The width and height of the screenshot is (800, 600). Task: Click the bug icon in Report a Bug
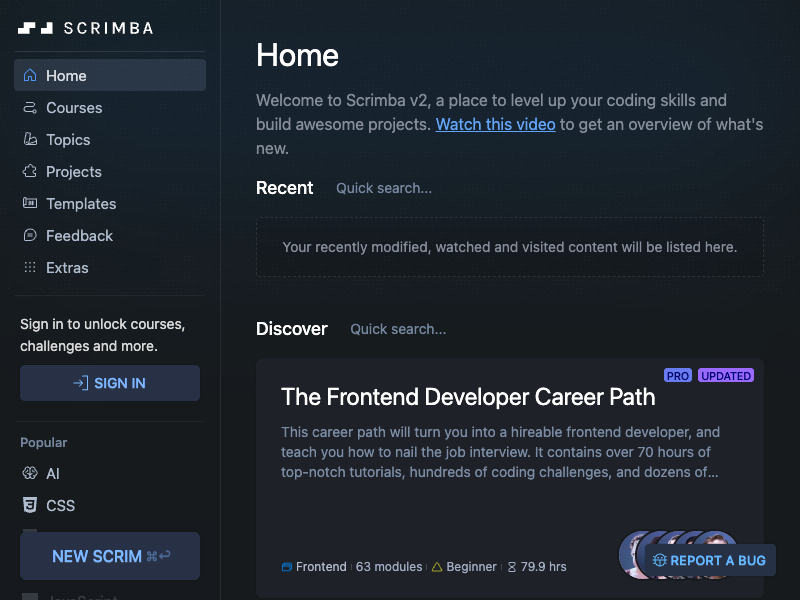click(660, 560)
